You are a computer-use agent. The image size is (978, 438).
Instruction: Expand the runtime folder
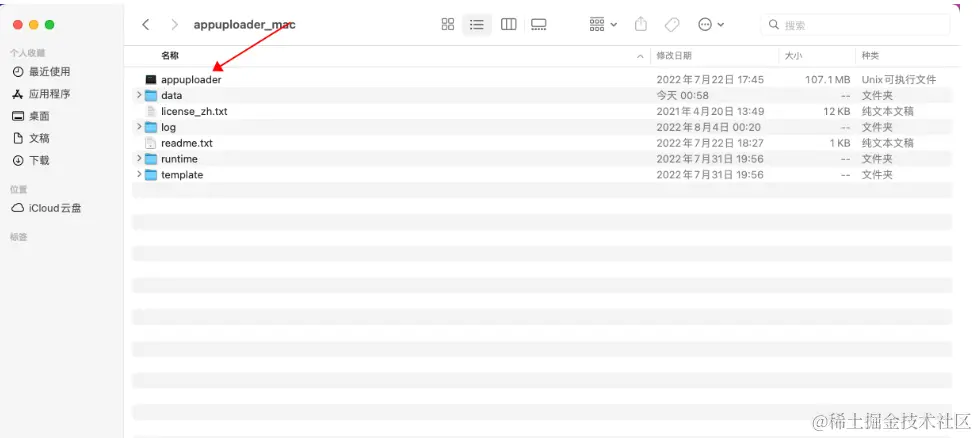(x=139, y=159)
